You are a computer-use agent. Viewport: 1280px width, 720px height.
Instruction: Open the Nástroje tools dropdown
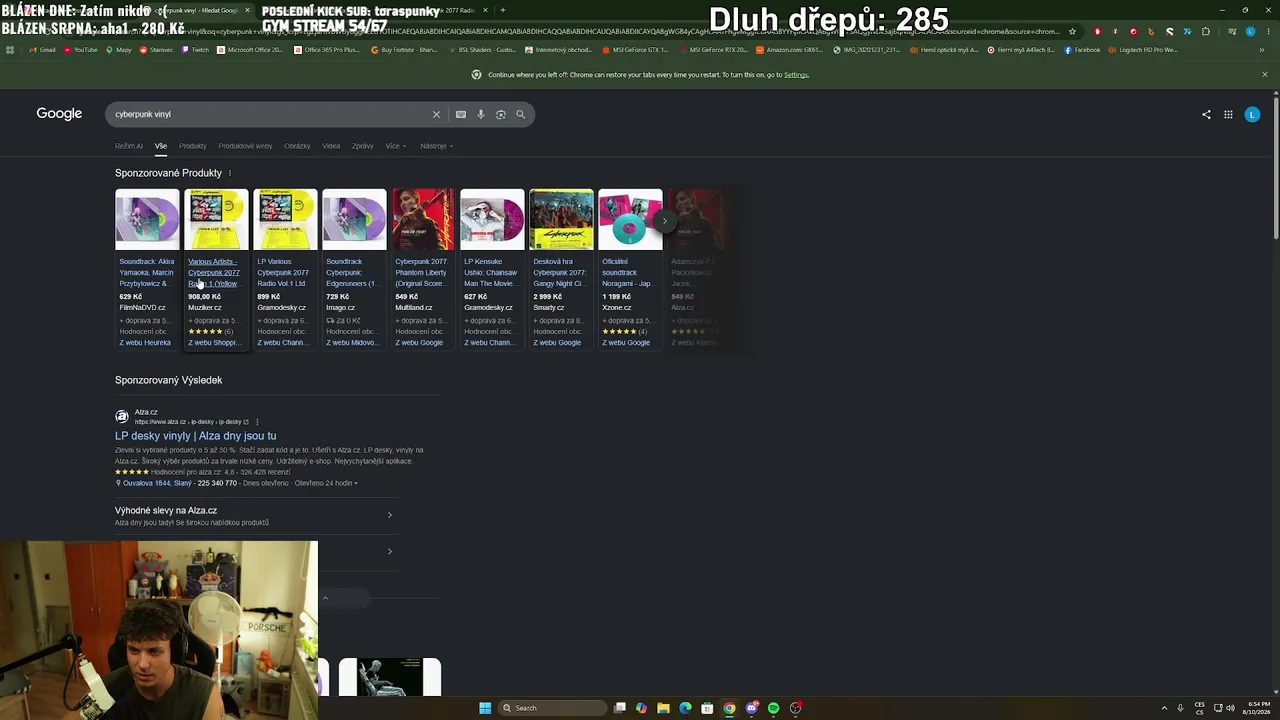(x=437, y=146)
